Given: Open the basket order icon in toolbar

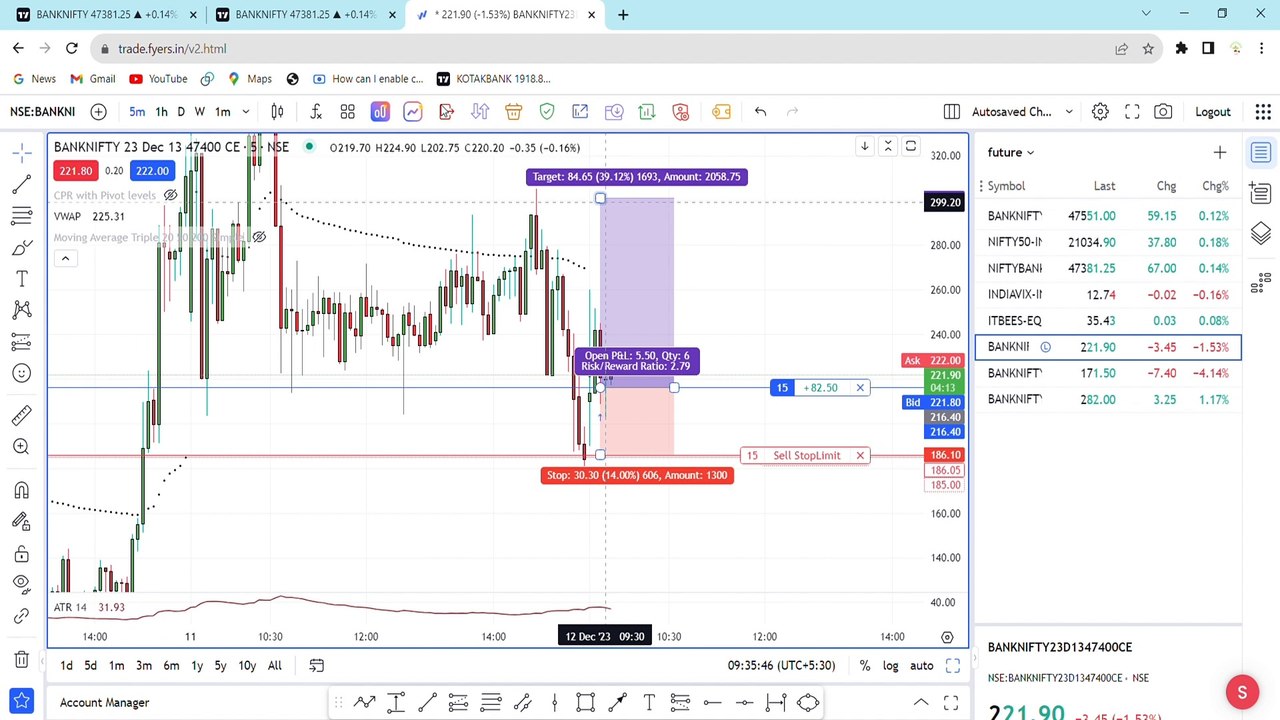Looking at the screenshot, I should [513, 112].
